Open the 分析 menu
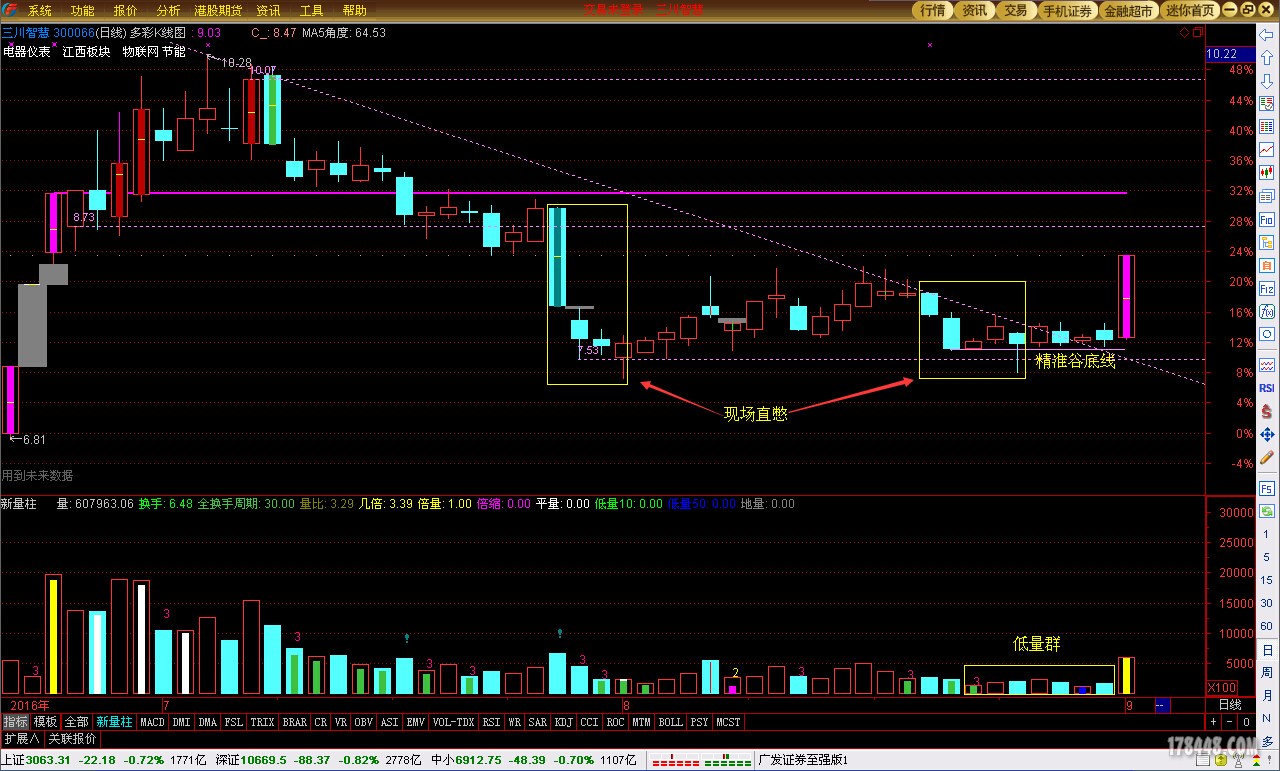This screenshot has width=1280, height=771. (169, 11)
